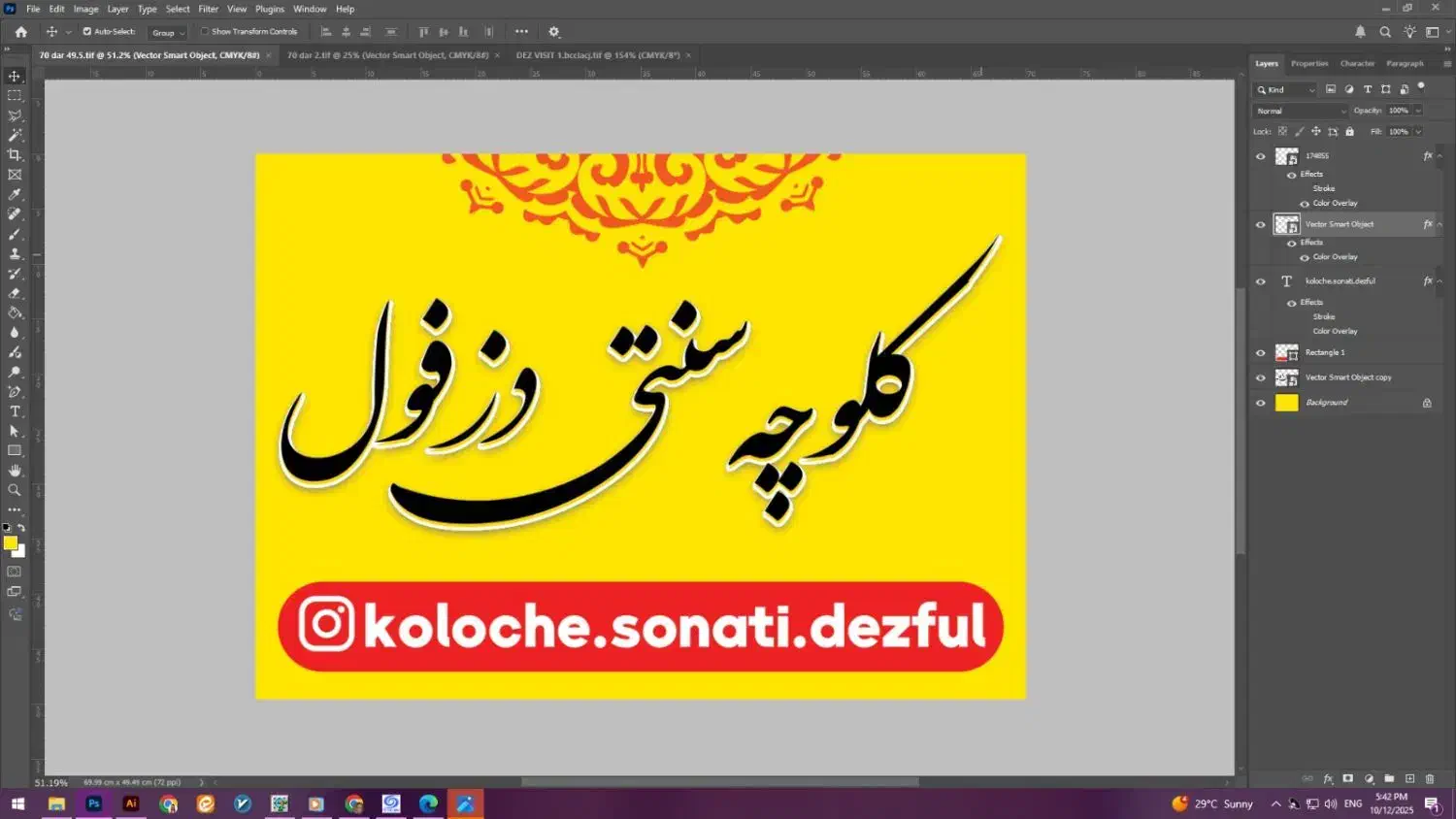Click the Background layer yellow thumbnail
This screenshot has width=1456, height=819.
[1286, 403]
